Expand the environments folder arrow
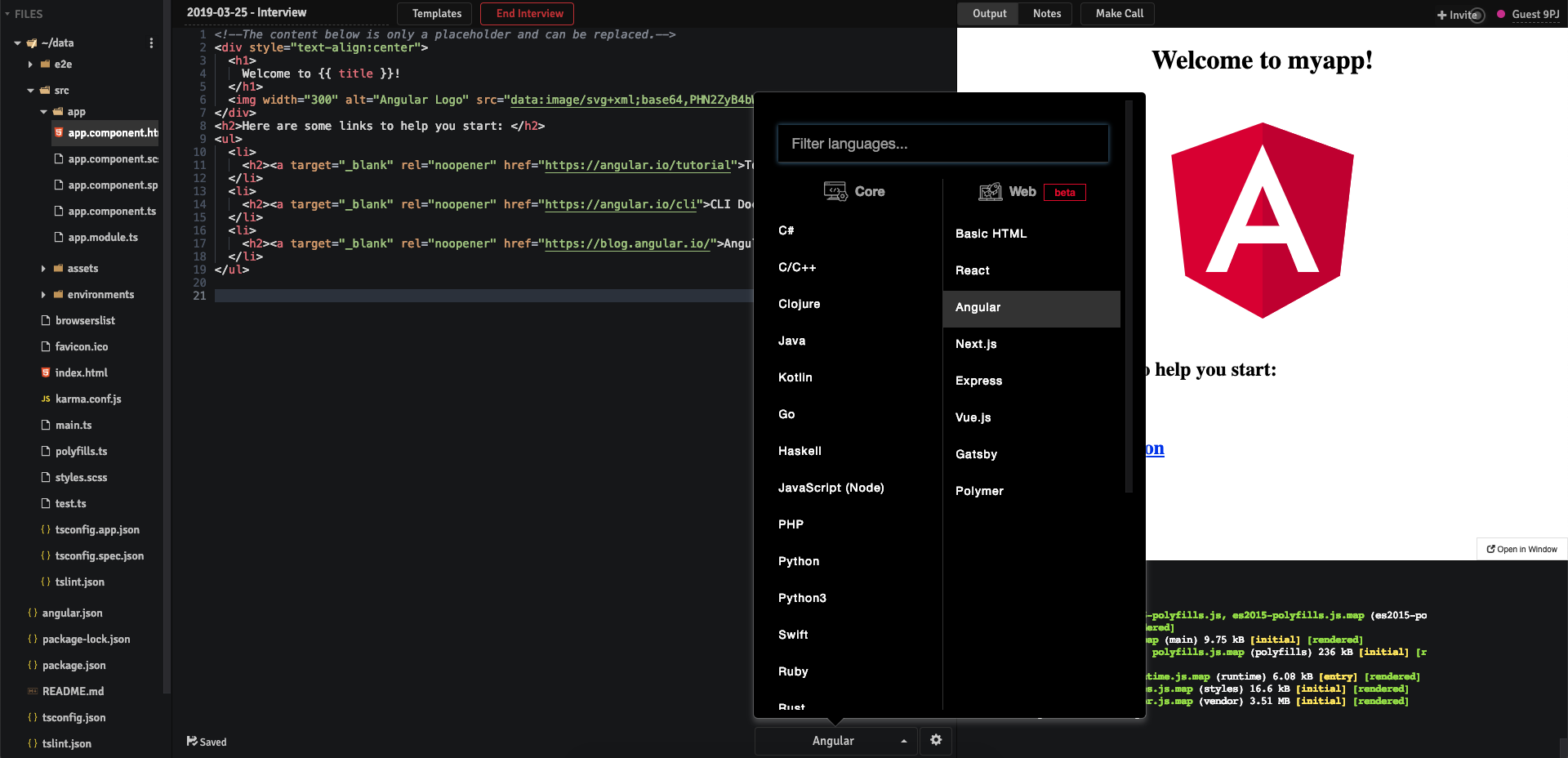This screenshot has height=758, width=1568. point(43,294)
